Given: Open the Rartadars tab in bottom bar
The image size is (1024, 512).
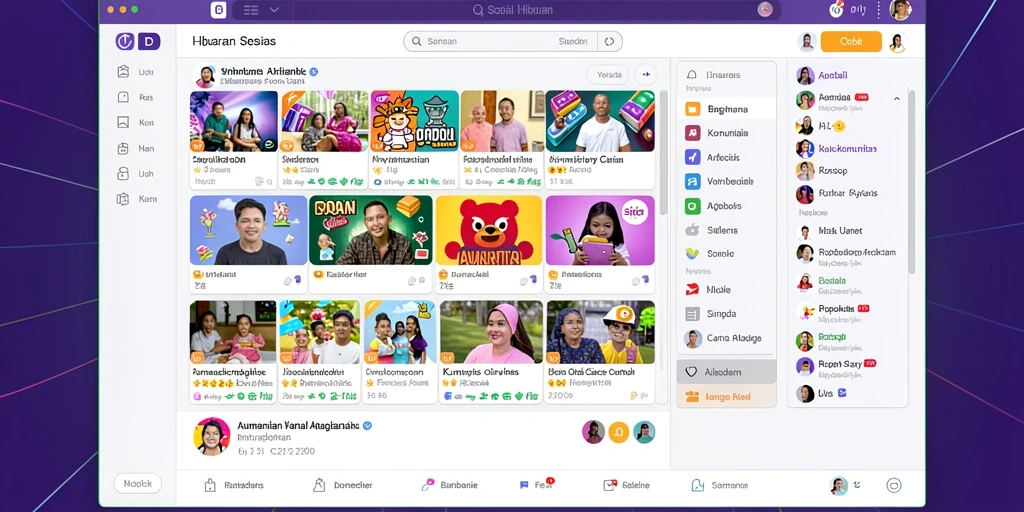Looking at the screenshot, I should pyautogui.click(x=234, y=485).
